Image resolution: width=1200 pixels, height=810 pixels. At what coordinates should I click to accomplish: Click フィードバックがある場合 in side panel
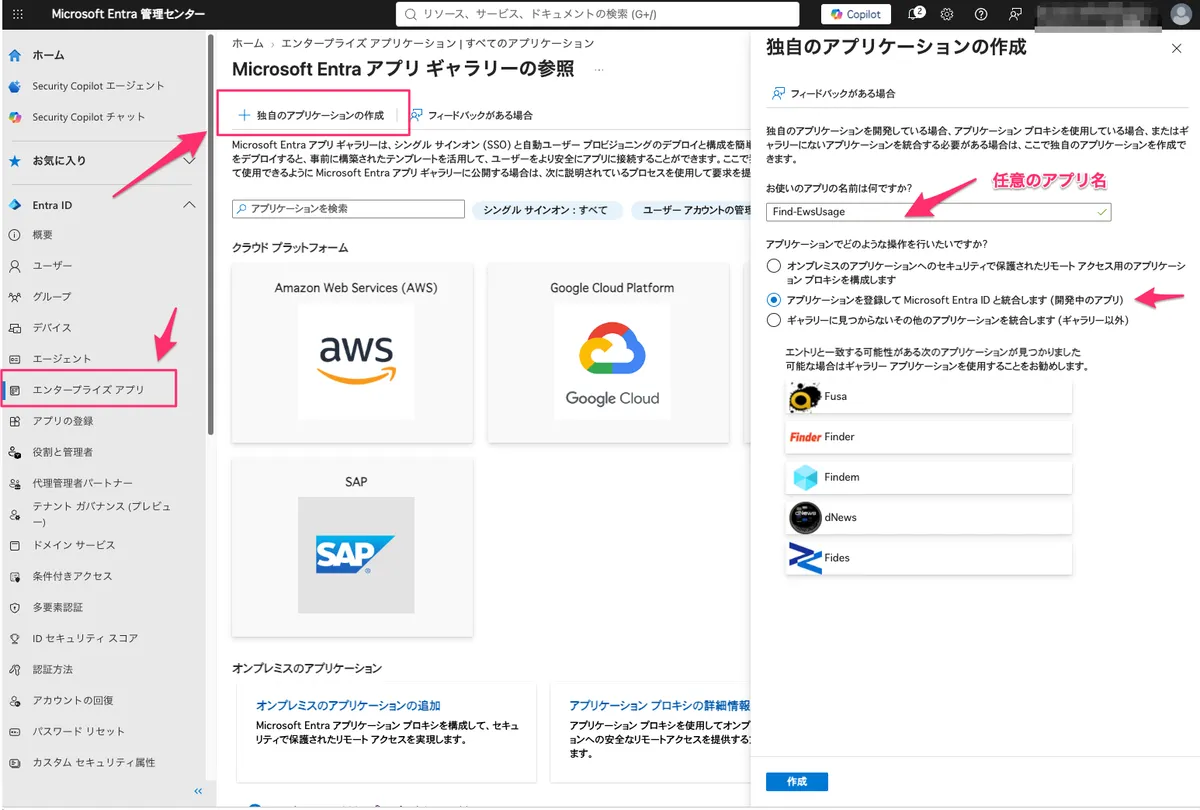point(832,93)
